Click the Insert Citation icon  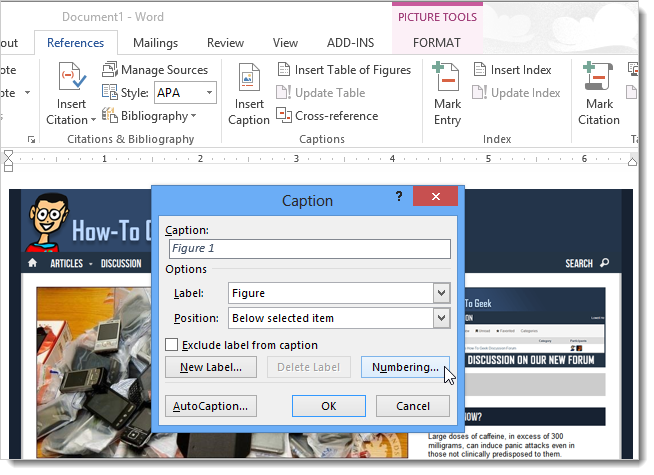(72, 77)
